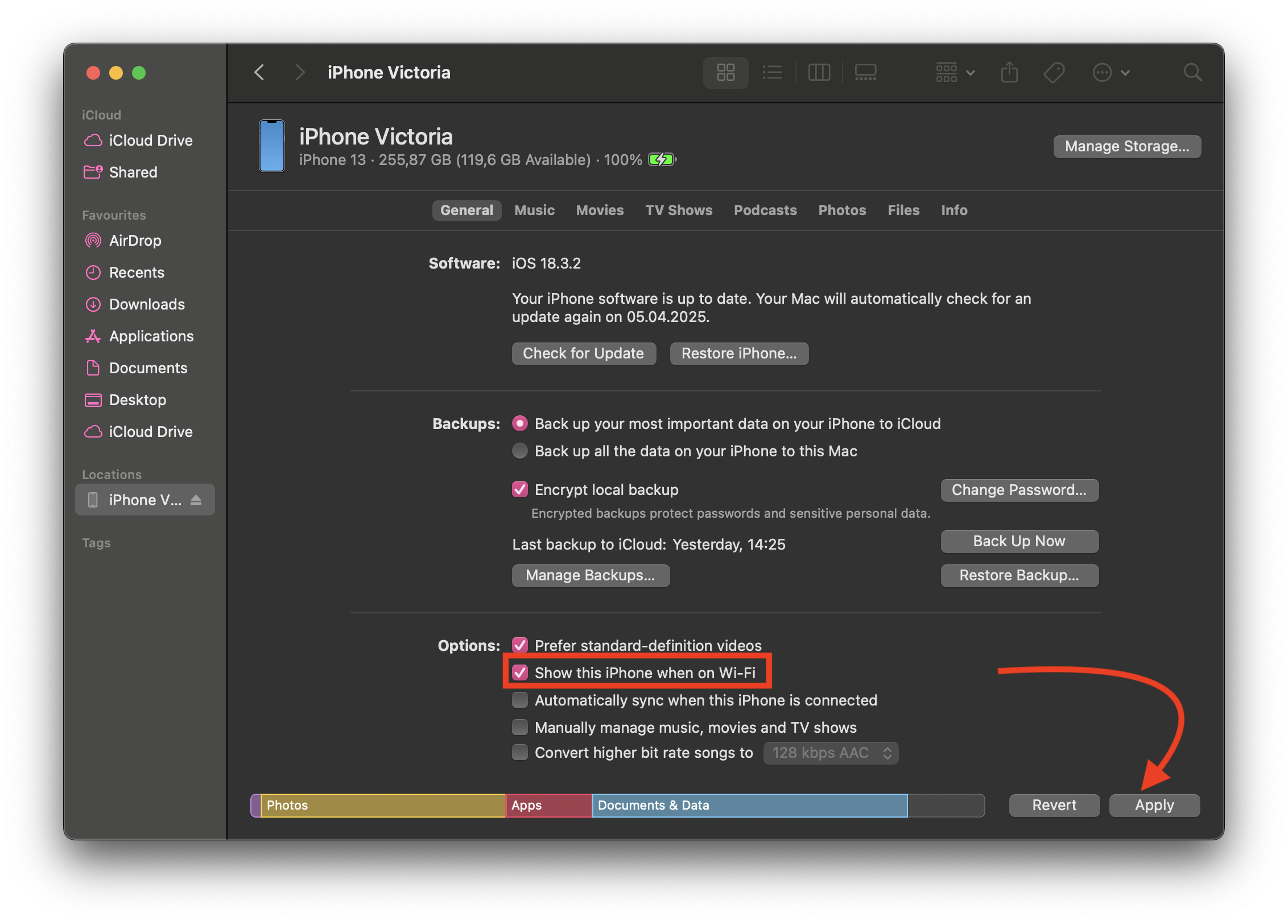The width and height of the screenshot is (1288, 924).
Task: Switch to the Music tab
Action: pos(534,211)
